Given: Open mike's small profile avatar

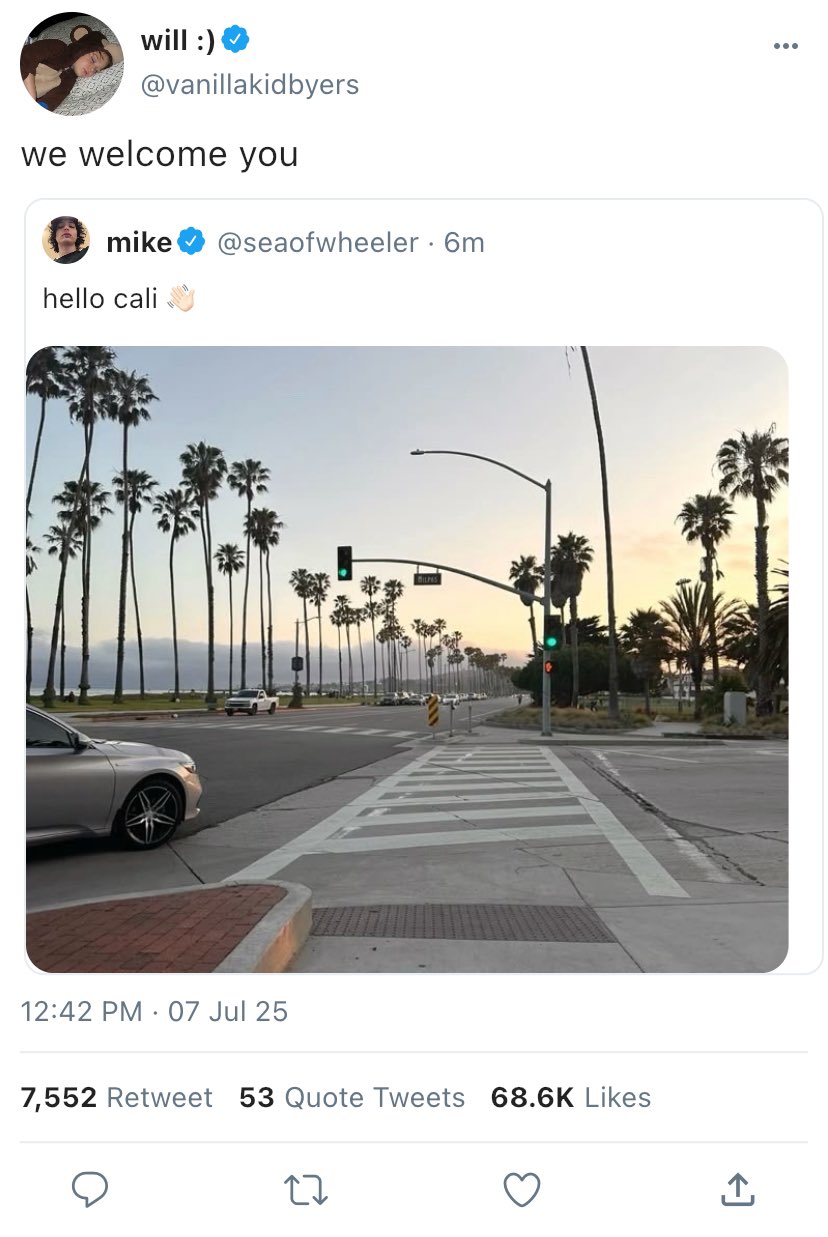Looking at the screenshot, I should (66, 241).
